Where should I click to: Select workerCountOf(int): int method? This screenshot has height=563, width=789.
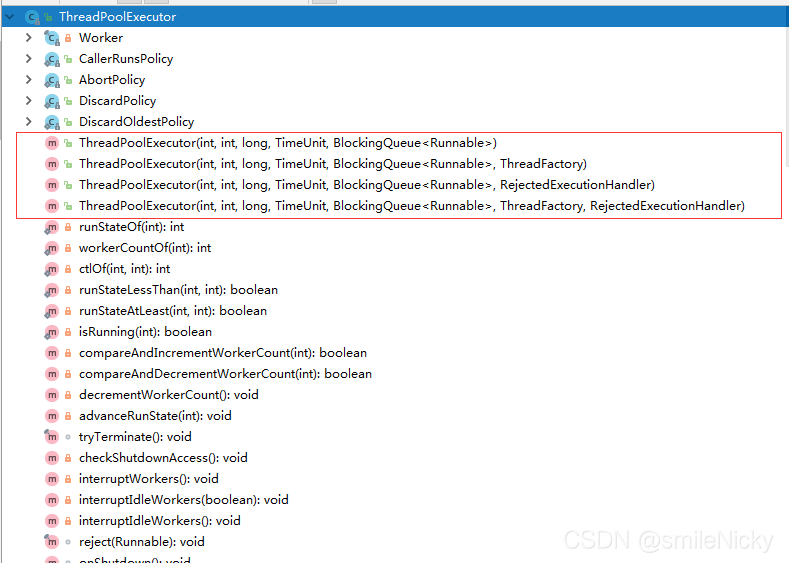[145, 248]
